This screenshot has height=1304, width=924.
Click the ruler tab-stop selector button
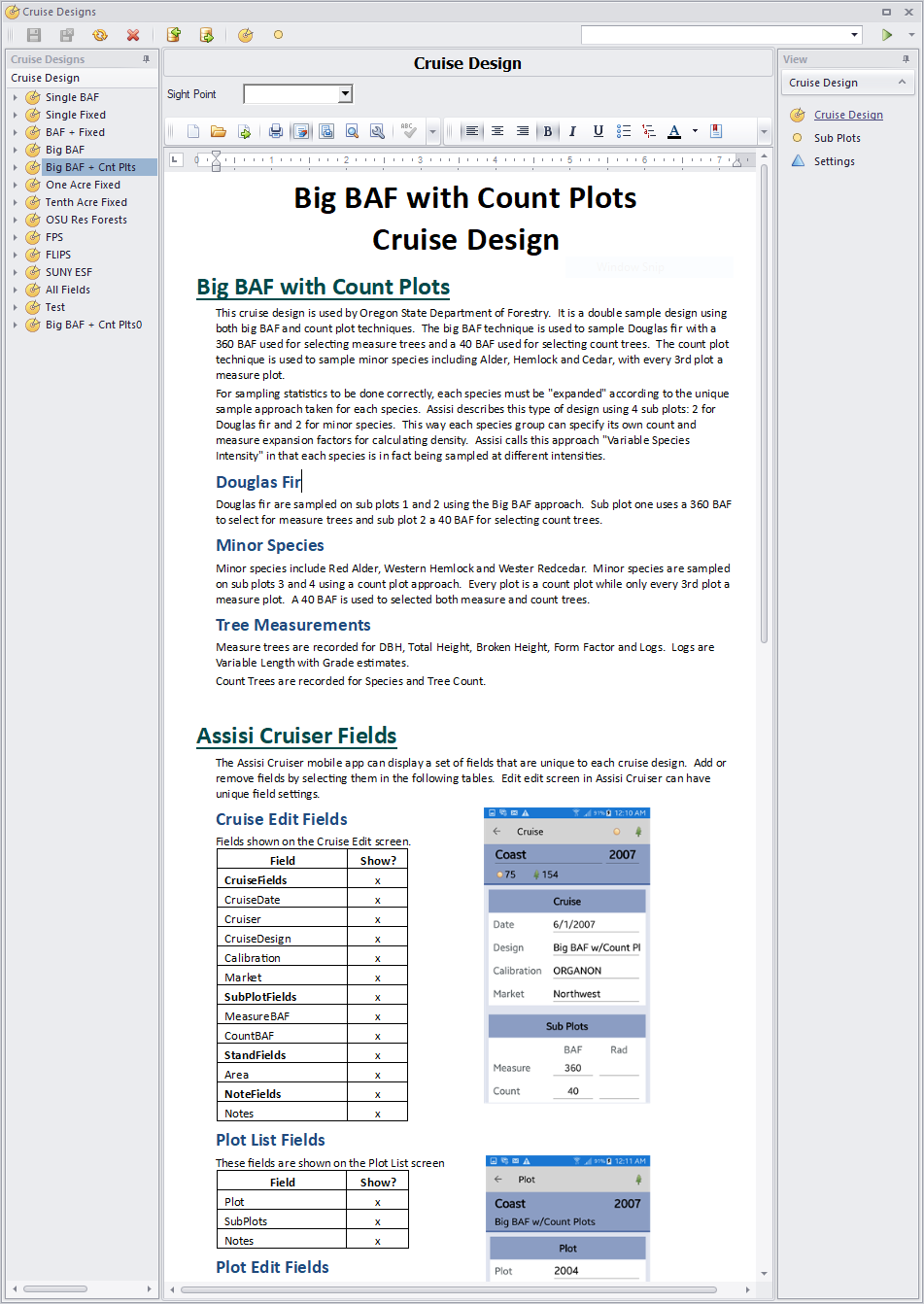pos(175,159)
